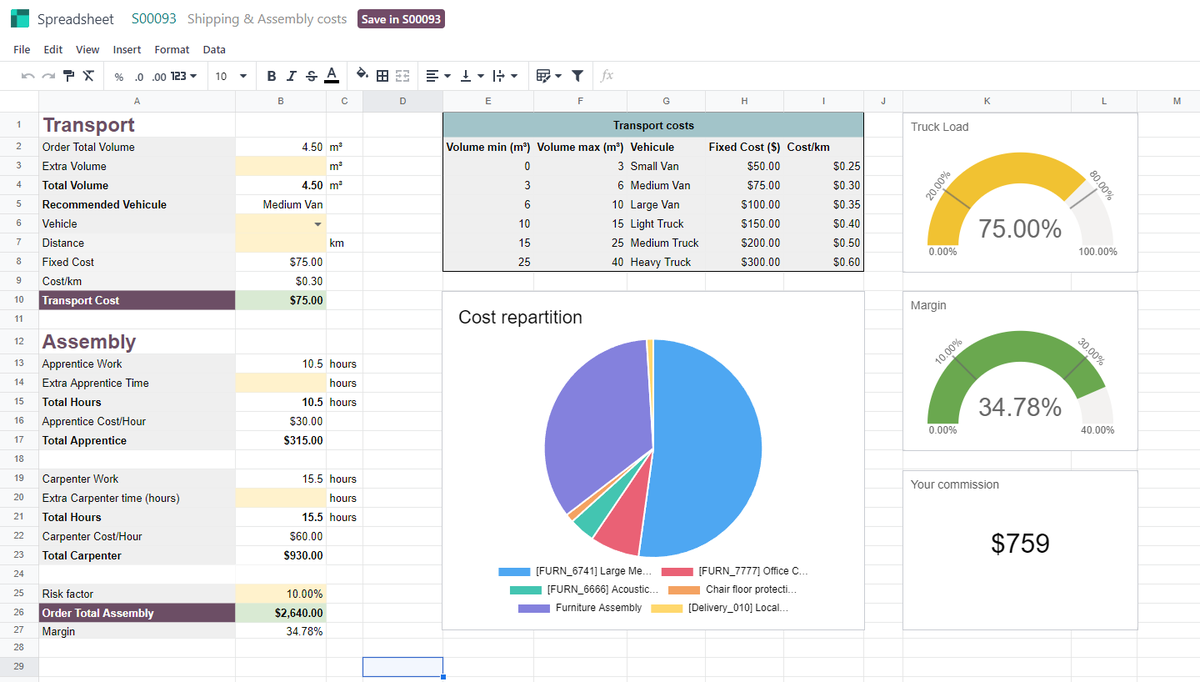Select the Extra Volume input cell
The height and width of the screenshot is (682, 1200).
pos(280,166)
